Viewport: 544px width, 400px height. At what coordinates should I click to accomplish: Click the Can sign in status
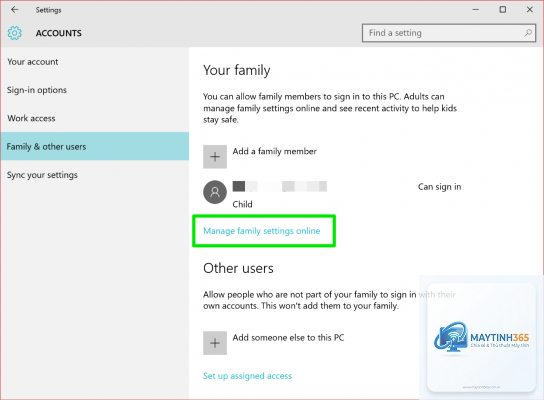(x=440, y=187)
